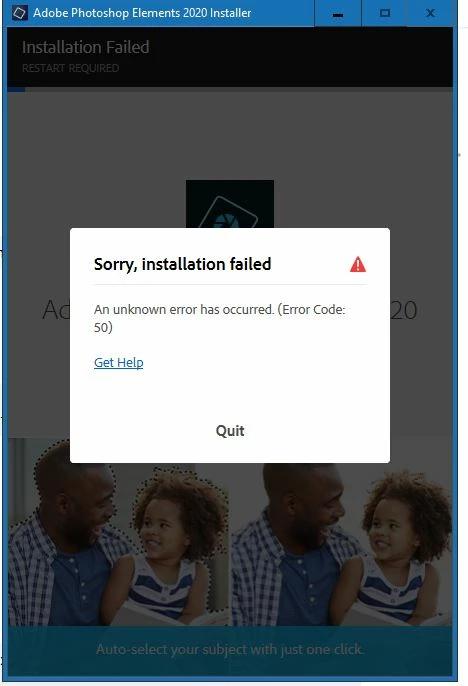Click the Quit button in the dialog
The height and width of the screenshot is (686, 468).
point(230,431)
